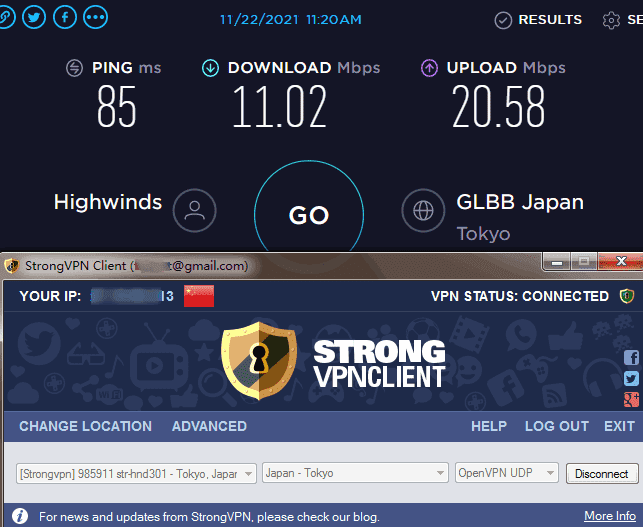Select the GLBB Japan server name
This screenshot has height=527, width=643.
520,202
